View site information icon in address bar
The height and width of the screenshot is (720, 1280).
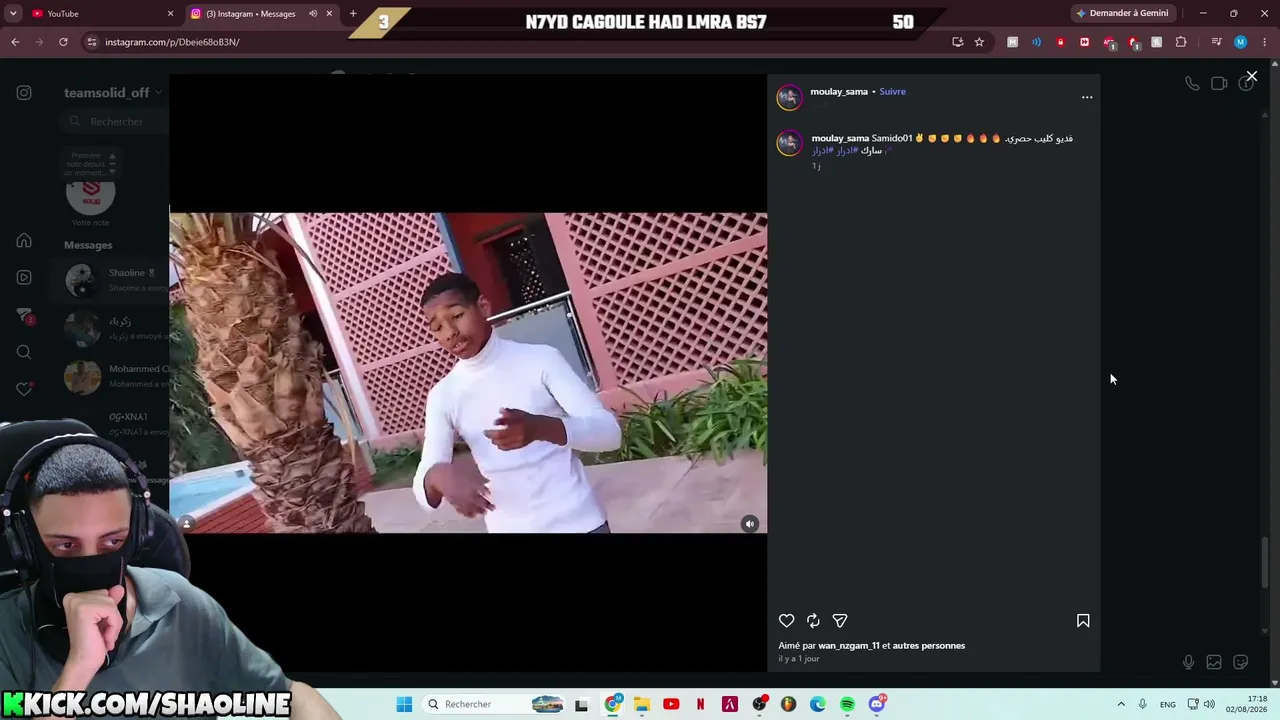(92, 42)
